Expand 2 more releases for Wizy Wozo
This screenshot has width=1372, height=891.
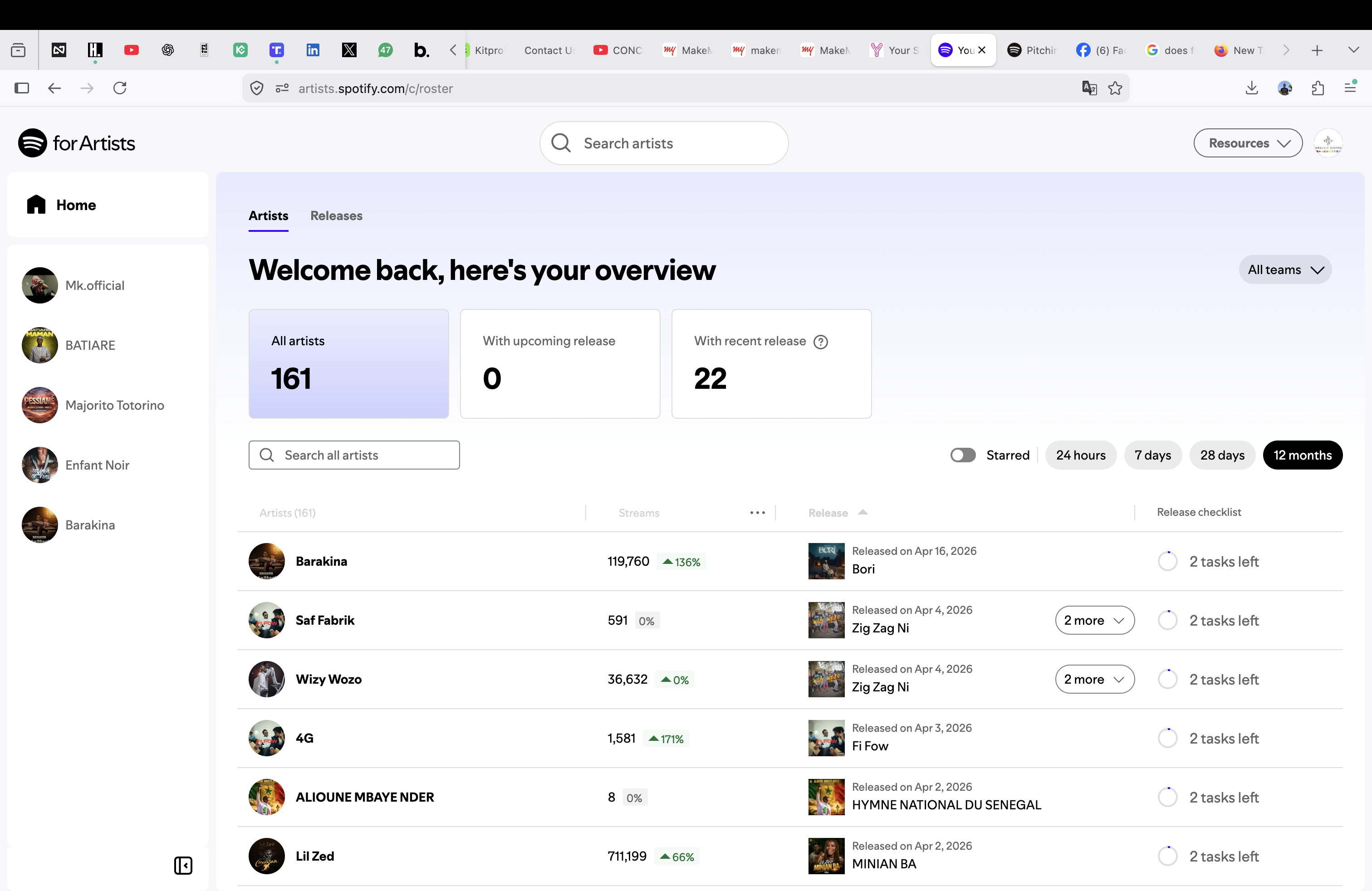tap(1095, 679)
